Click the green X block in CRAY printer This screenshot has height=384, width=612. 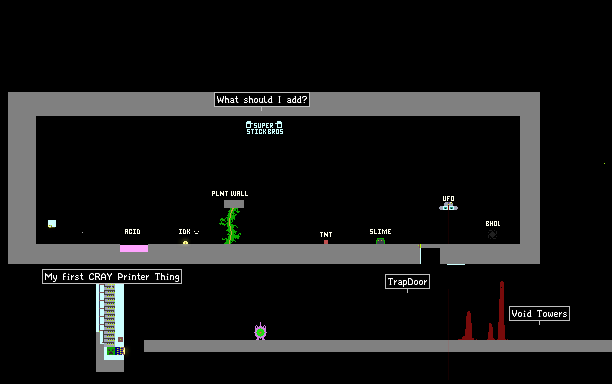(x=111, y=351)
